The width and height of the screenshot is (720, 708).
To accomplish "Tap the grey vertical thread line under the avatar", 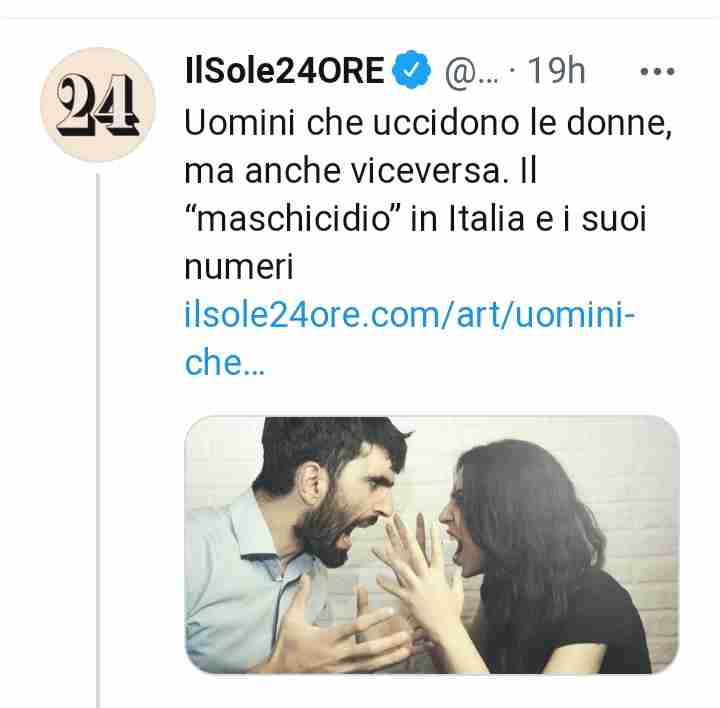I will (x=98, y=441).
